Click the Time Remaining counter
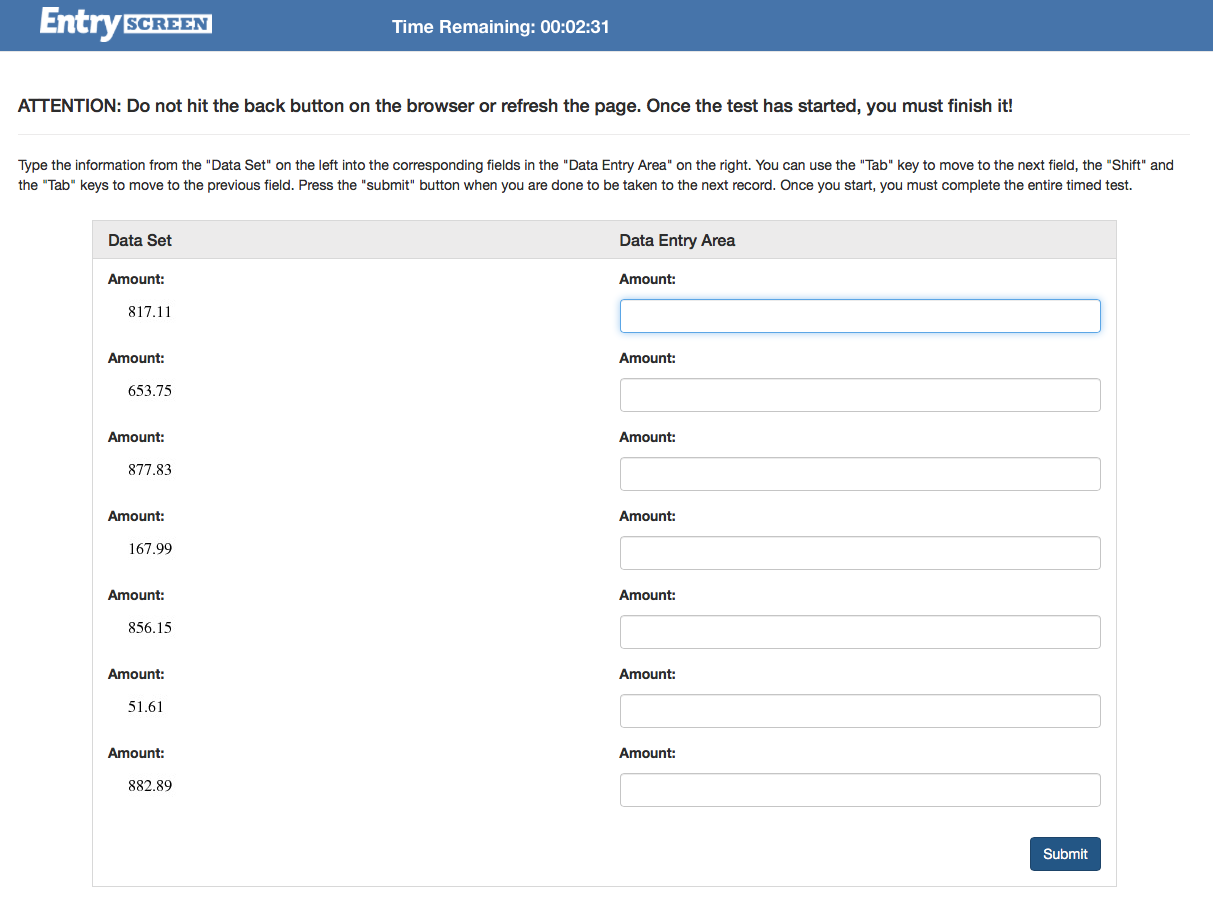1213x916 pixels. [499, 26]
